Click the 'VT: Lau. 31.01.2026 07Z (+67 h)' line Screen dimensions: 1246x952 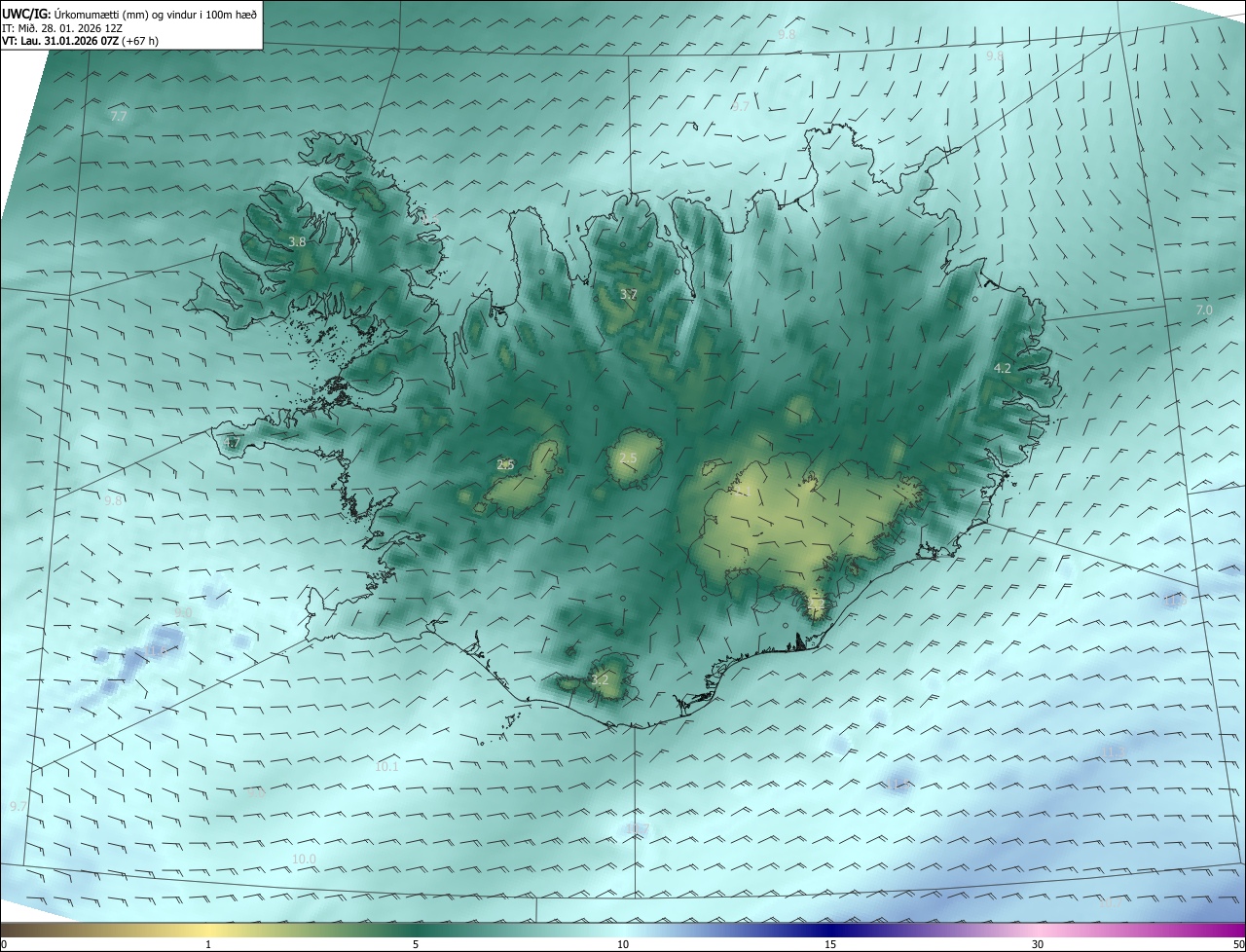[80, 41]
